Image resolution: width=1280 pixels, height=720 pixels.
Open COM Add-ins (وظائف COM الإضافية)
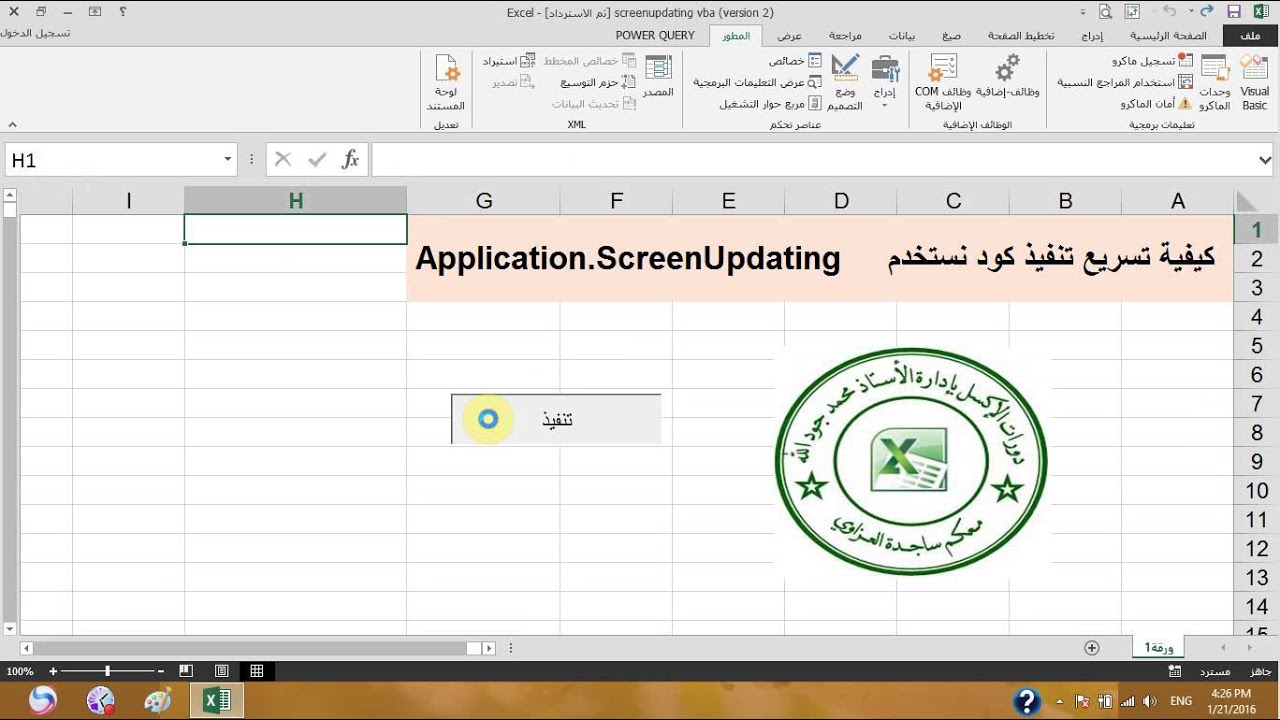942,81
